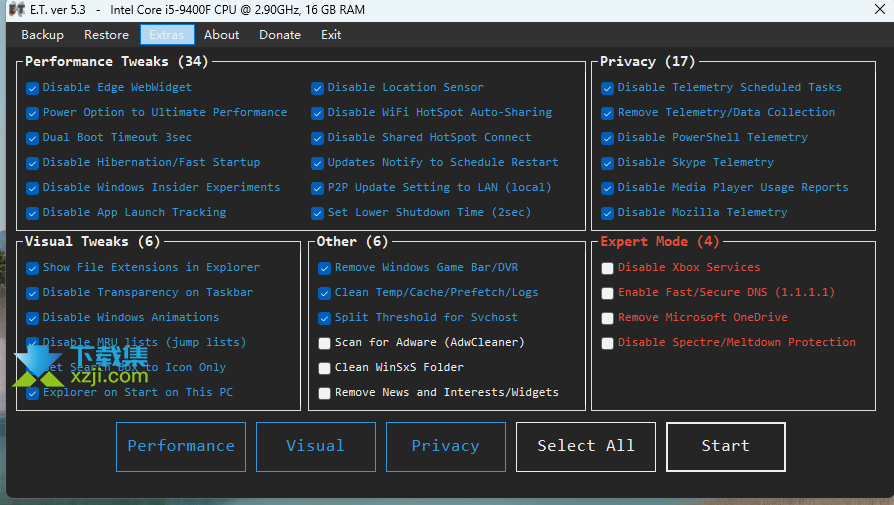Uncheck Split Threshold for Svchost
894x505 pixels.
coord(324,319)
